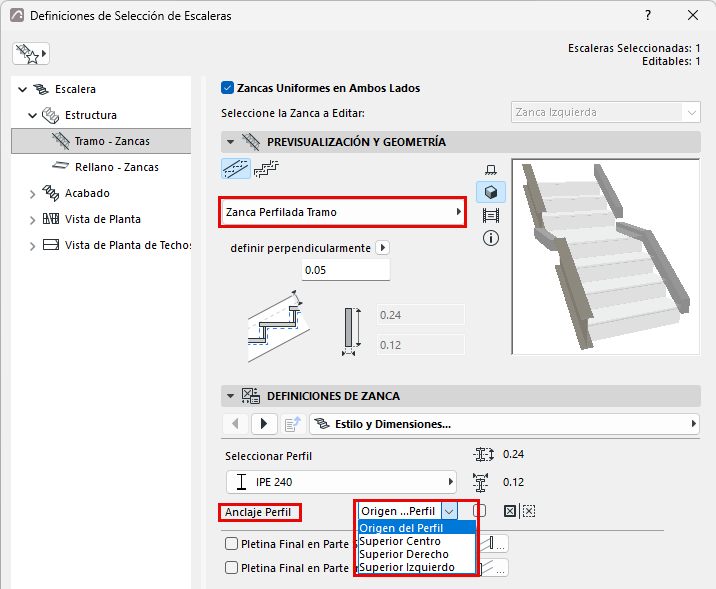
Task: Select the stepped stringer geometry icon
Action: 266,169
